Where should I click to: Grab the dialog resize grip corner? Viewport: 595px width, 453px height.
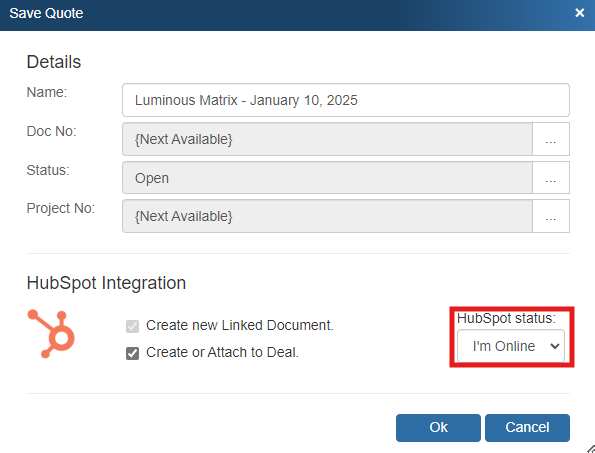pos(590,449)
